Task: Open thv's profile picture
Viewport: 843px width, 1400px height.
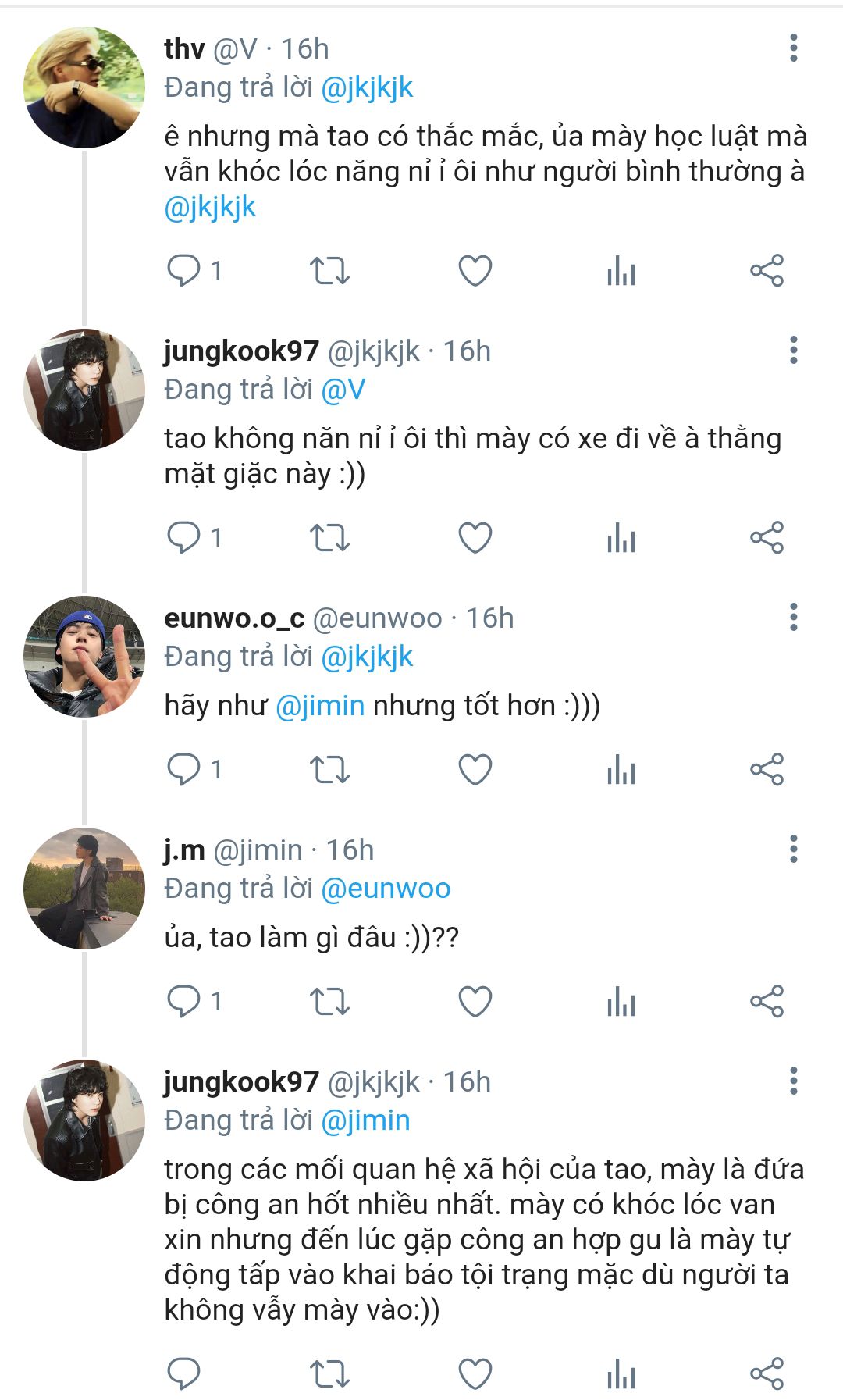Action: (84, 87)
